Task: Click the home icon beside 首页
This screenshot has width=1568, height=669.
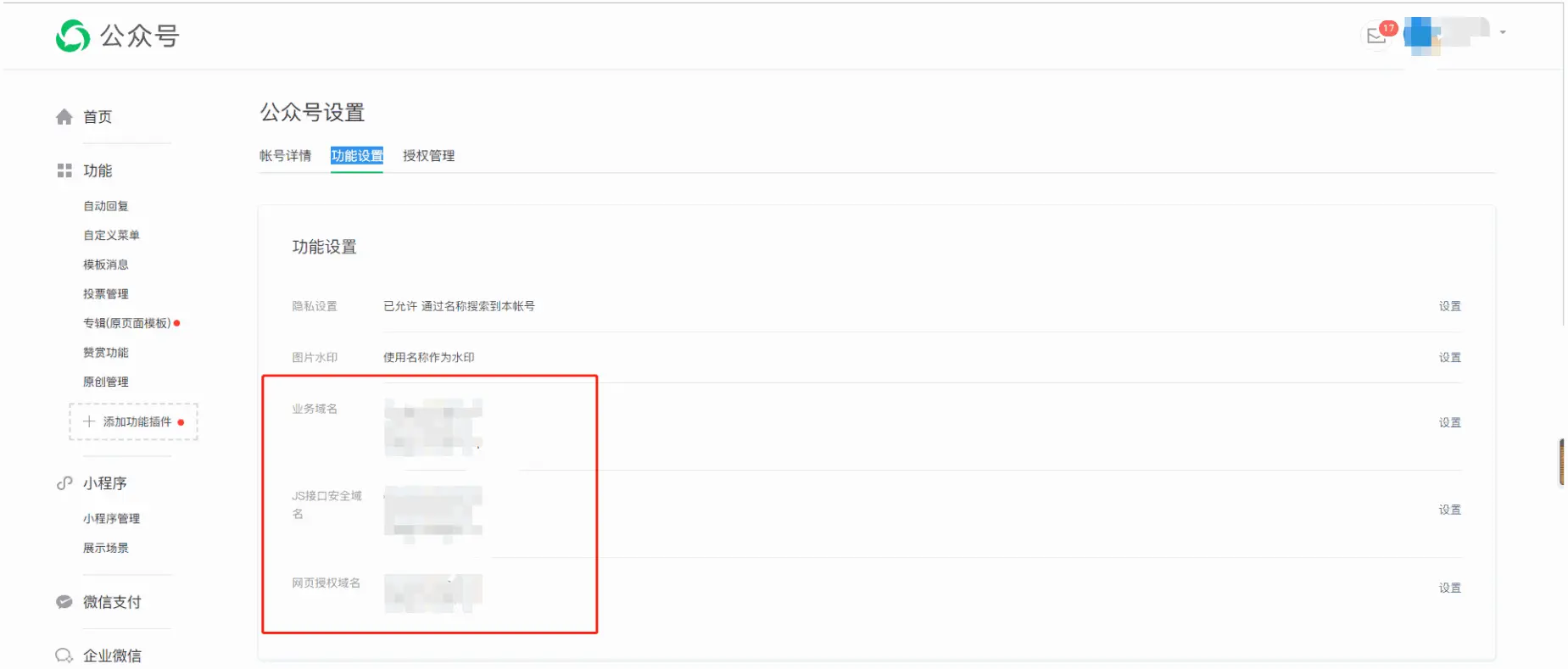Action: tap(64, 117)
